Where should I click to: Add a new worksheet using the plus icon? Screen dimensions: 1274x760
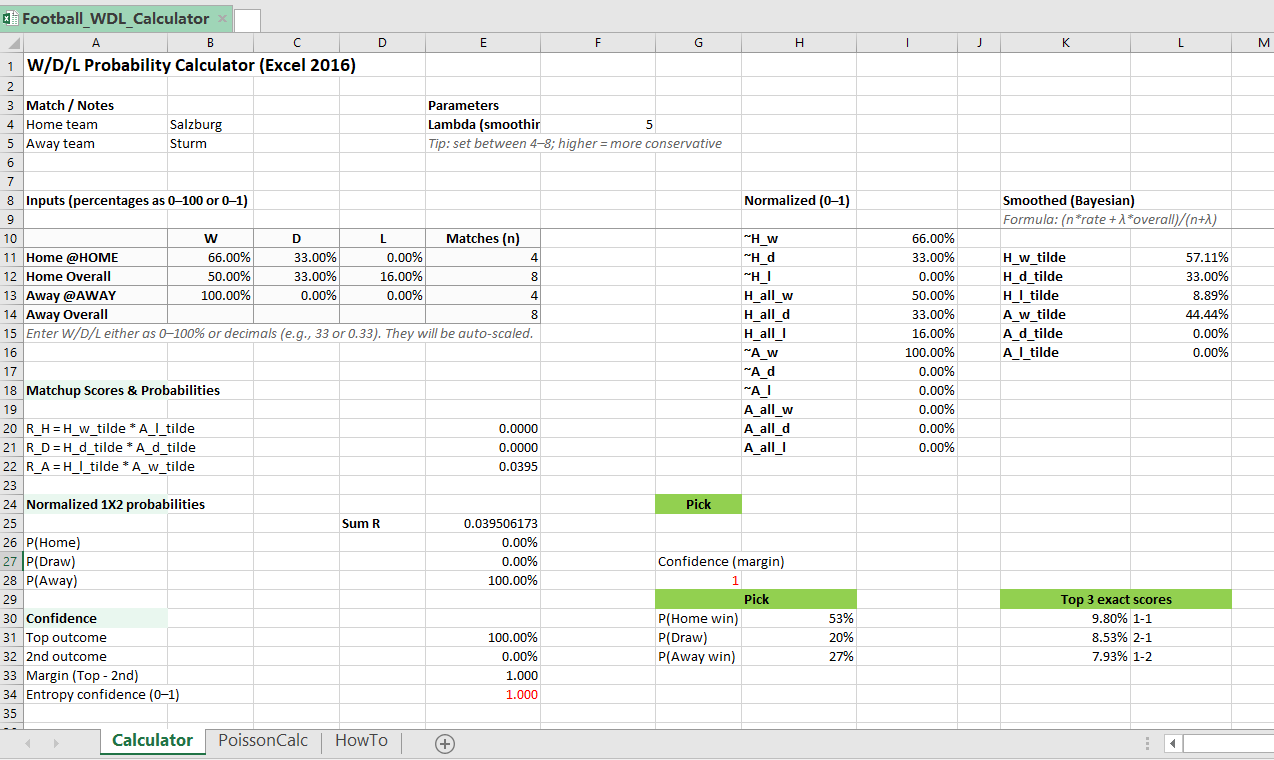pyautogui.click(x=444, y=743)
